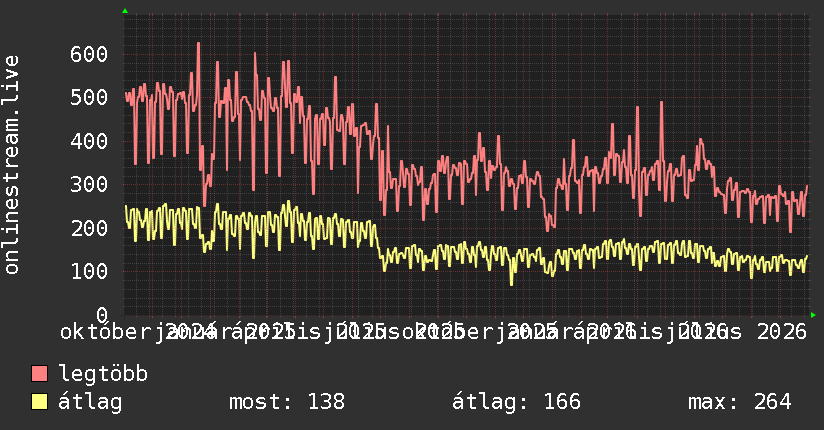Click the 'legtöbb' legend label
Viewport: 824px width, 430px height.
pyautogui.click(x=103, y=373)
